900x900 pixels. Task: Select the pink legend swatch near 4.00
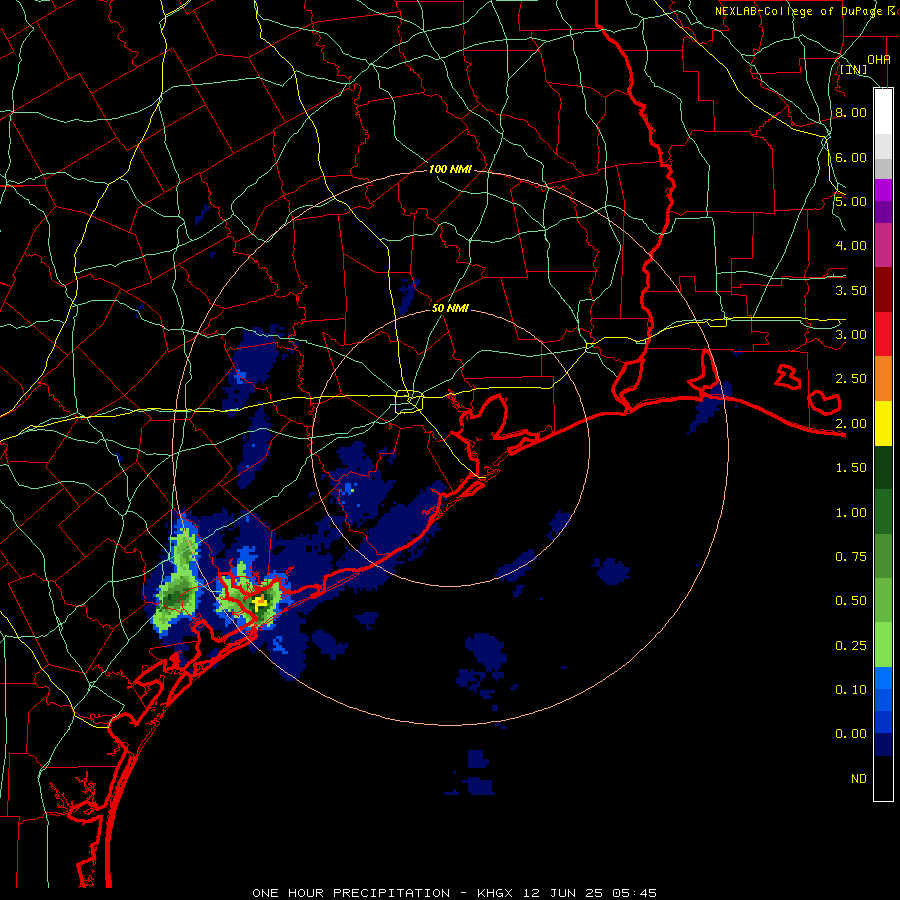(x=883, y=245)
